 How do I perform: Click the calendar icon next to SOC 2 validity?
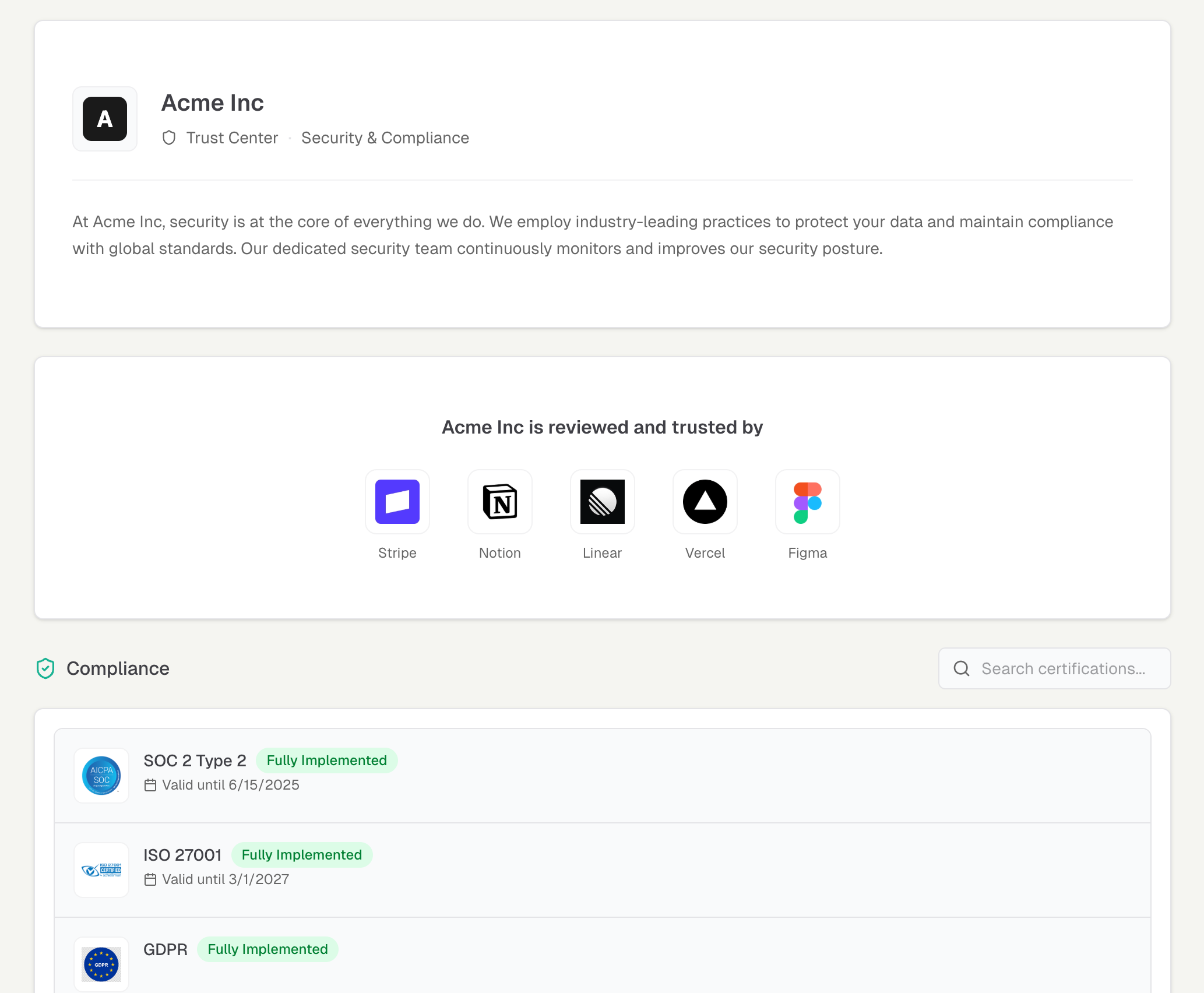(x=151, y=785)
